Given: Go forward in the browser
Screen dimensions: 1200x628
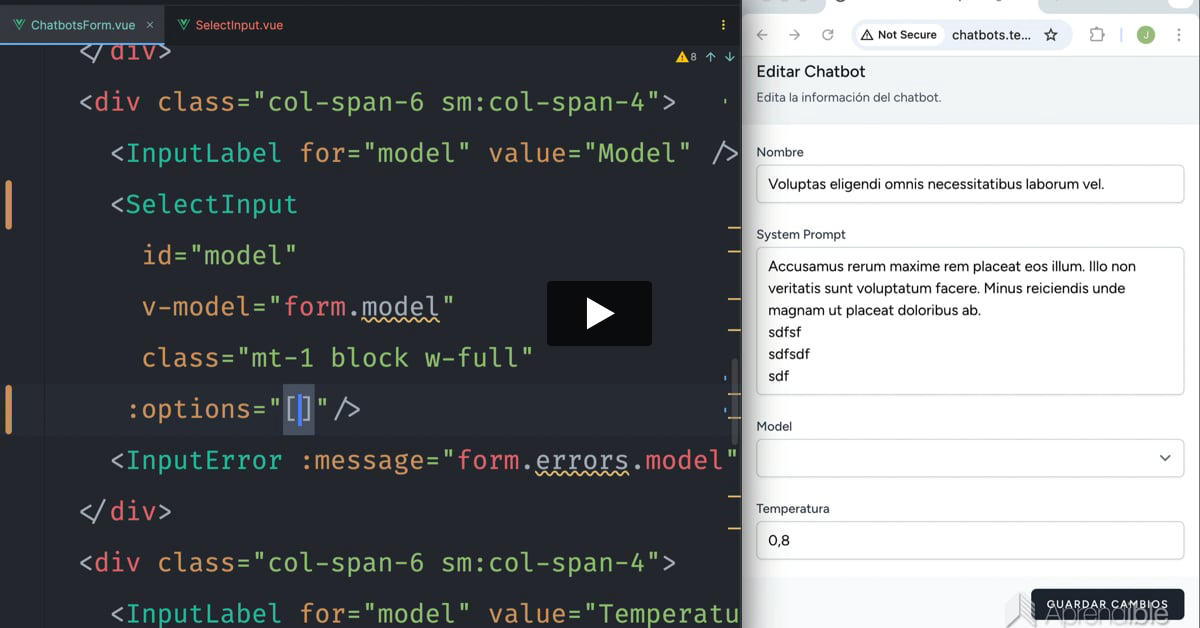Looking at the screenshot, I should click(795, 35).
